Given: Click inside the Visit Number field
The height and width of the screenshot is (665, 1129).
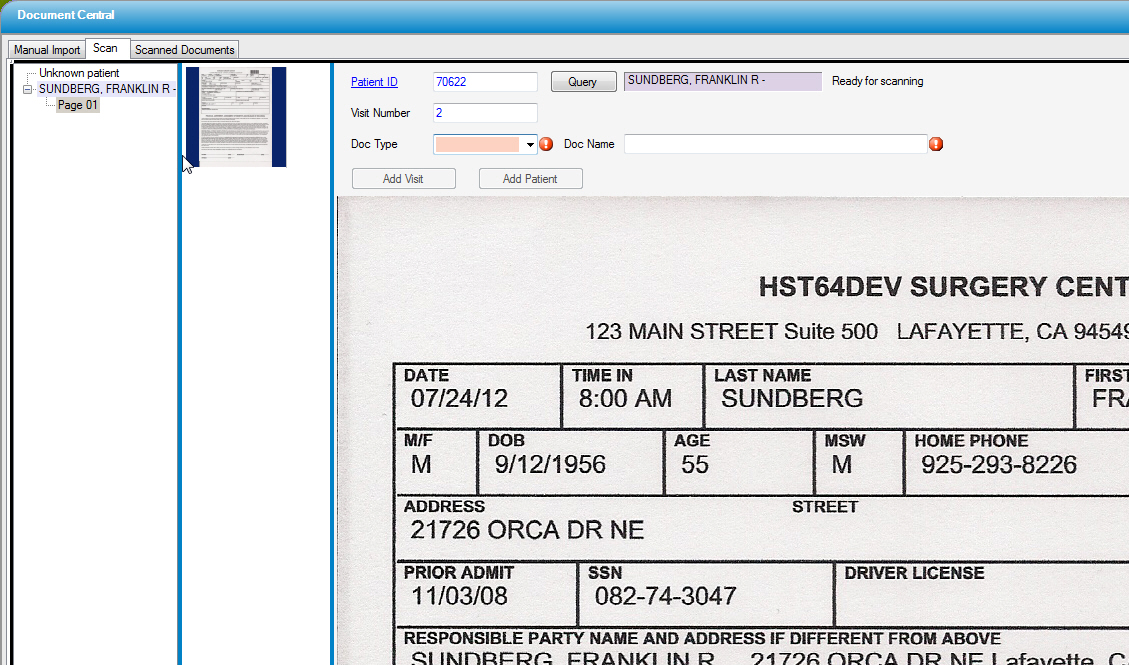Looking at the screenshot, I should [484, 112].
